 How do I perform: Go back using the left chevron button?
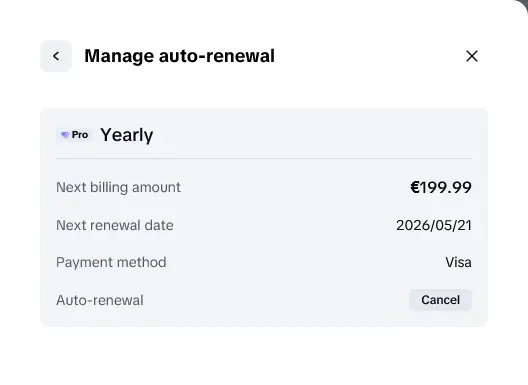pos(56,56)
